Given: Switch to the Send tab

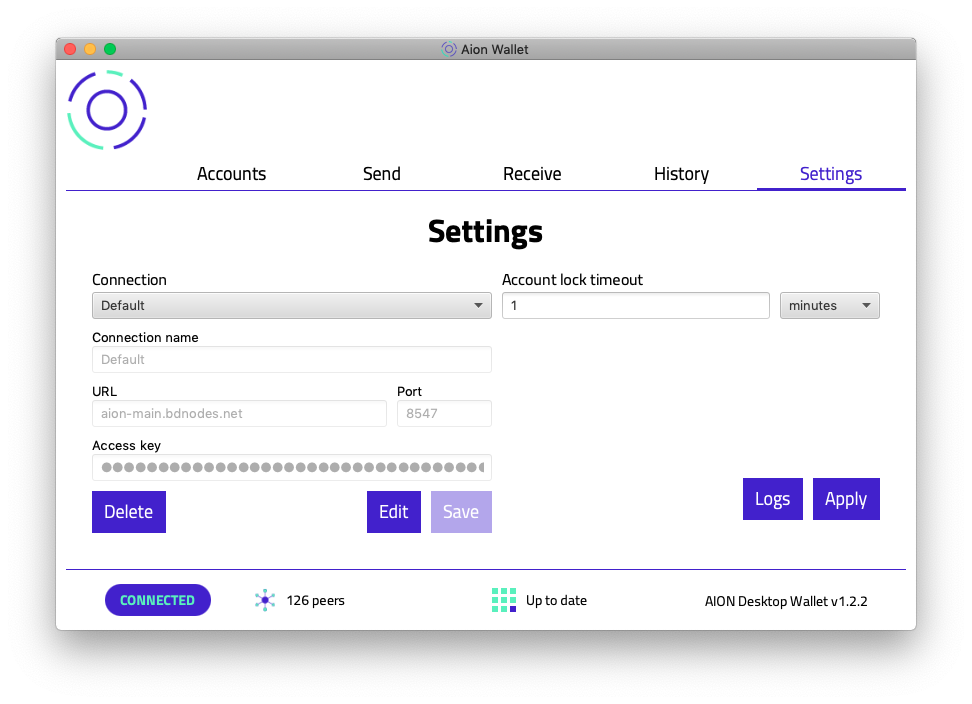Looking at the screenshot, I should [382, 174].
